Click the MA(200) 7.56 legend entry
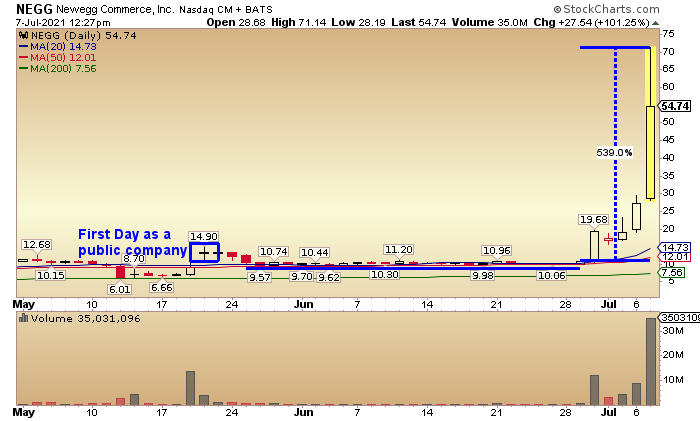 coord(58,68)
